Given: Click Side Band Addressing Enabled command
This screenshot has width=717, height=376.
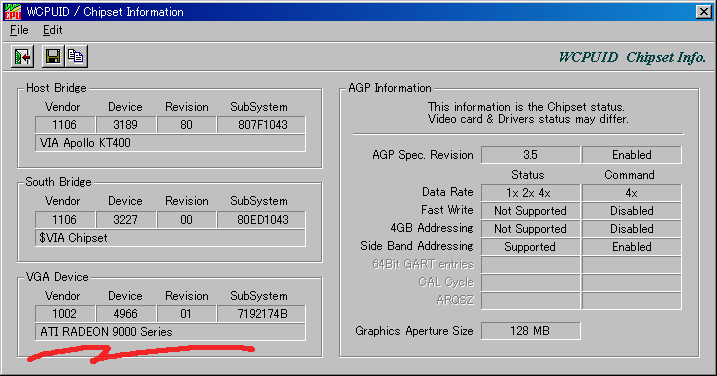Looking at the screenshot, I should pos(631,247).
